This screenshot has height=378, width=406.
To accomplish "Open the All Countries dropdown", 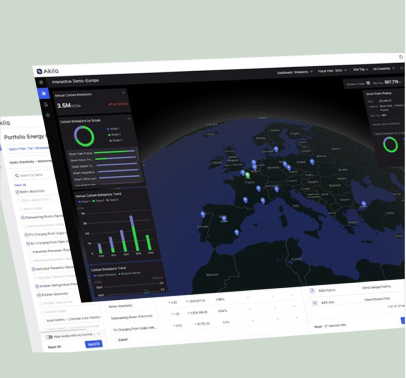I will (x=384, y=69).
